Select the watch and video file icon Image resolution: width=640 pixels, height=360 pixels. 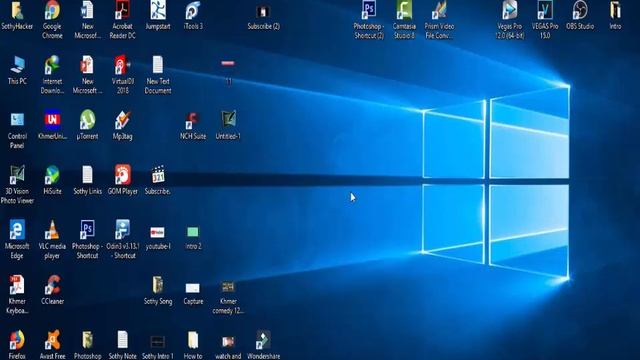click(228, 342)
